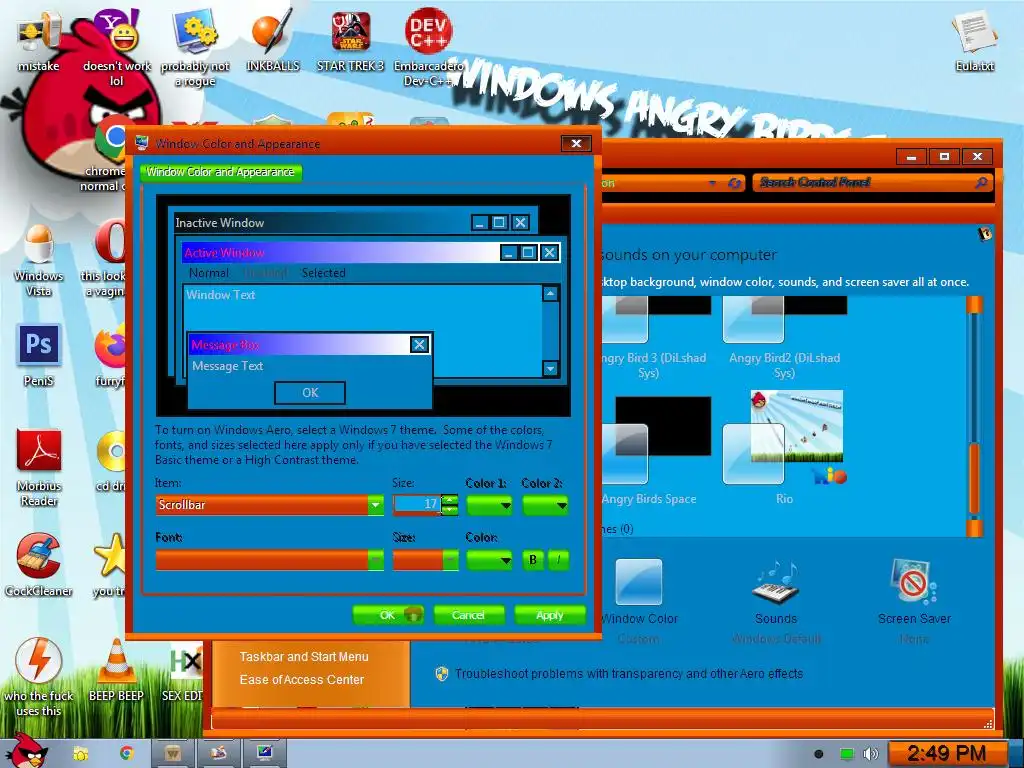Open the 'probably not a rogue' desktop icon
The width and height of the screenshot is (1024, 768).
(x=195, y=47)
